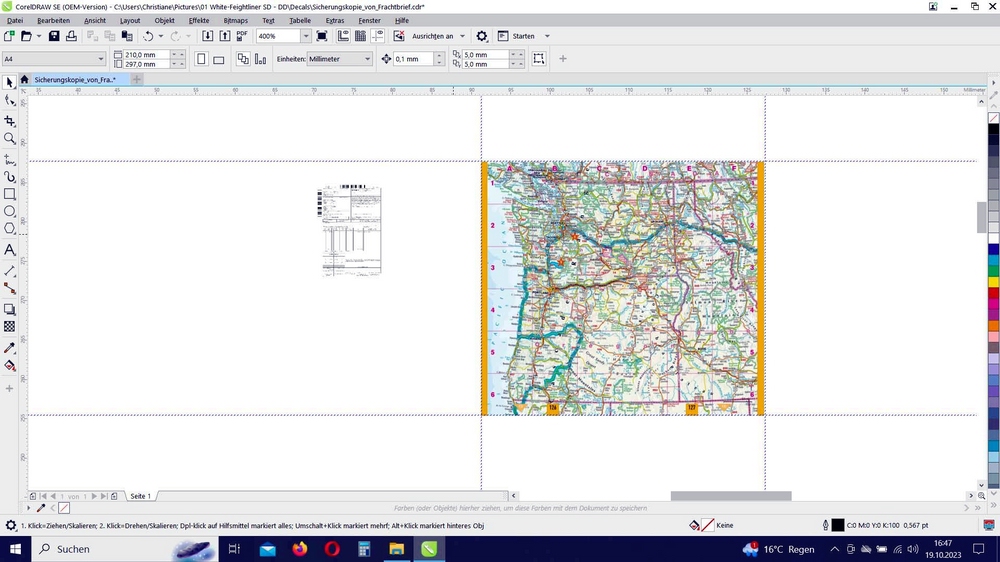Toggle the grid display button

click(x=360, y=36)
